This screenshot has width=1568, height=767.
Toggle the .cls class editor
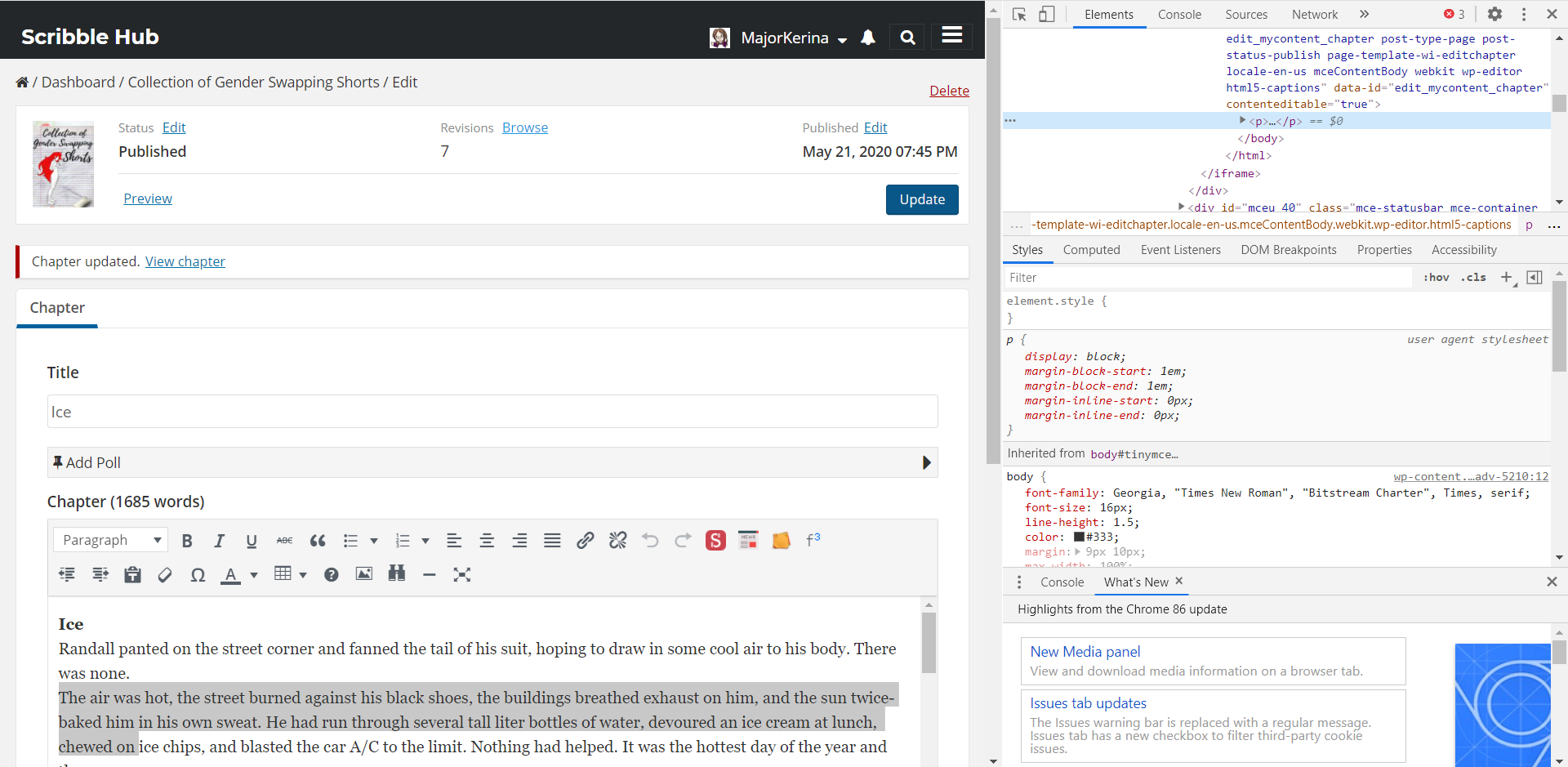coord(1474,278)
